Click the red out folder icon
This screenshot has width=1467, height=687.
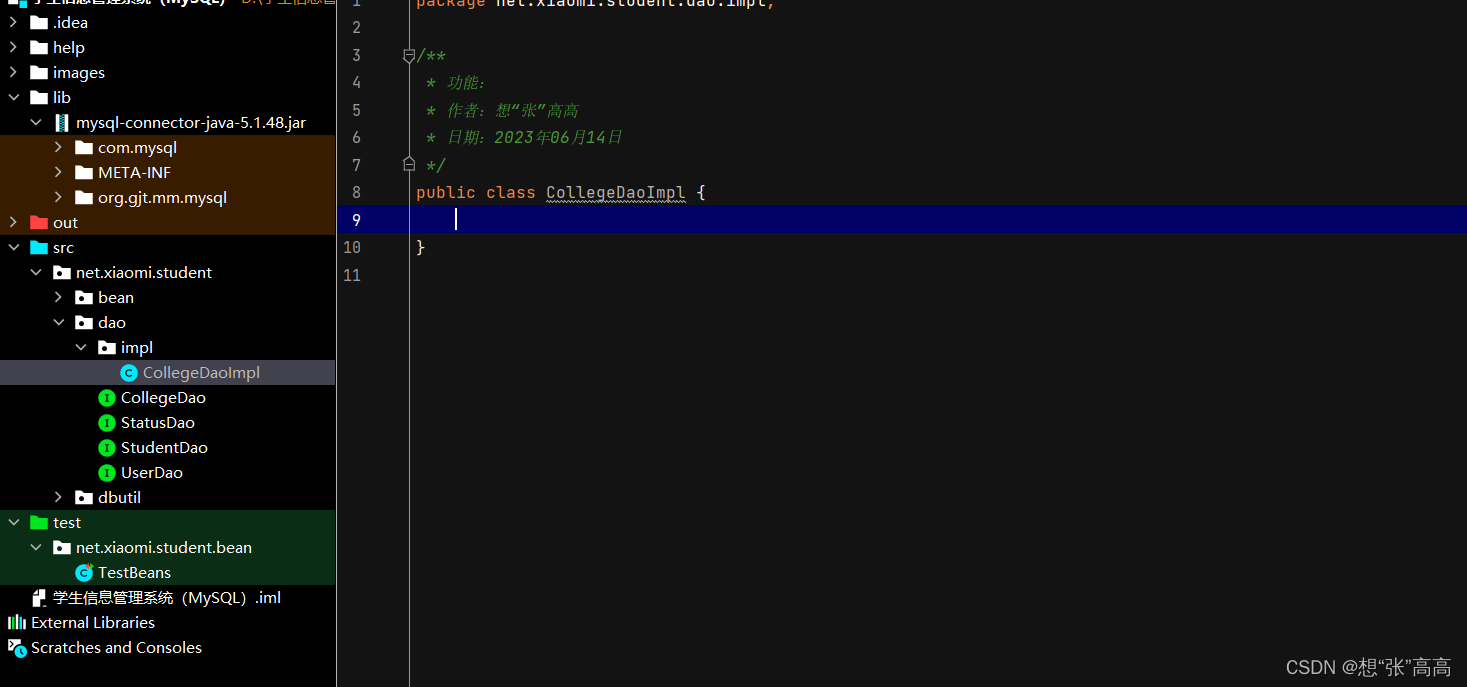coord(39,222)
